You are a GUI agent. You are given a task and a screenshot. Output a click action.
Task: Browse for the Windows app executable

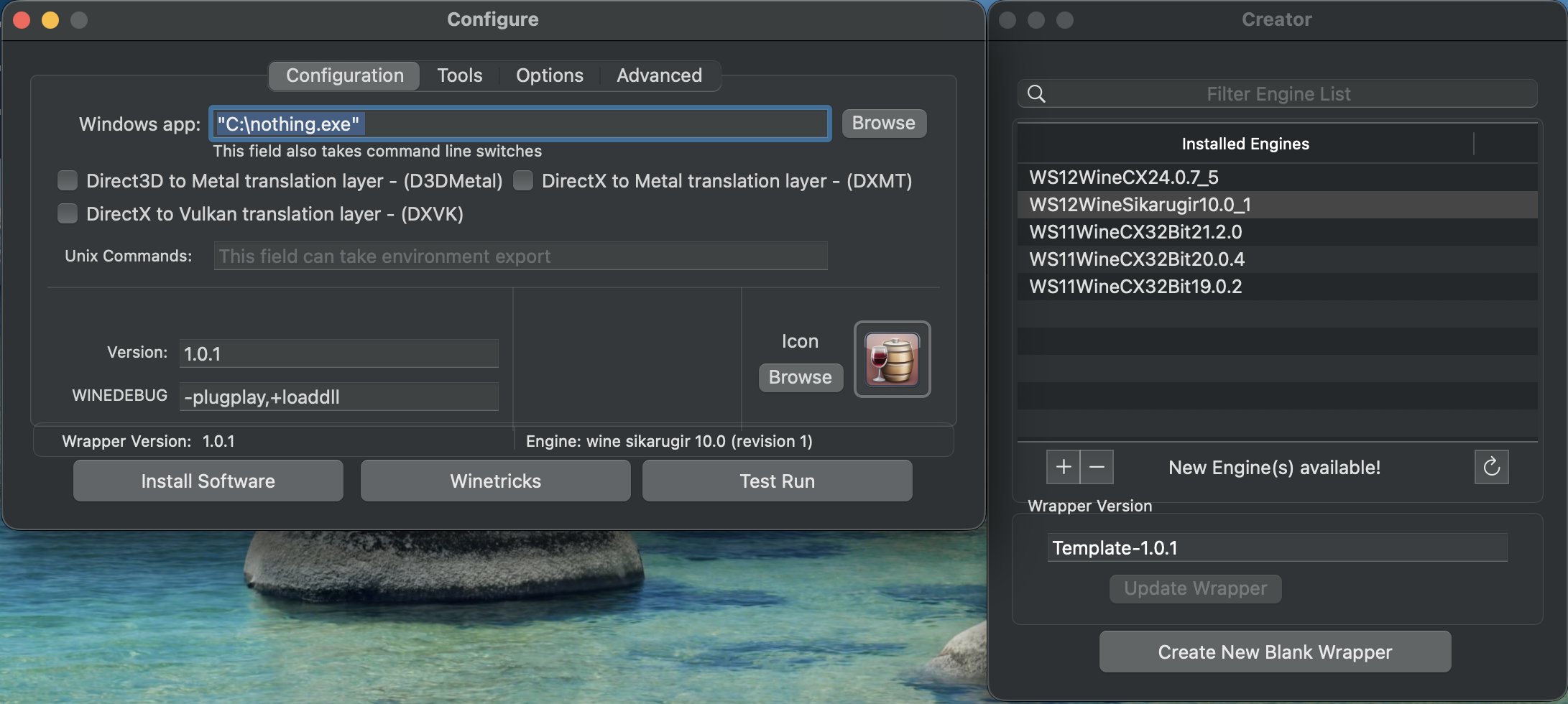click(x=883, y=123)
